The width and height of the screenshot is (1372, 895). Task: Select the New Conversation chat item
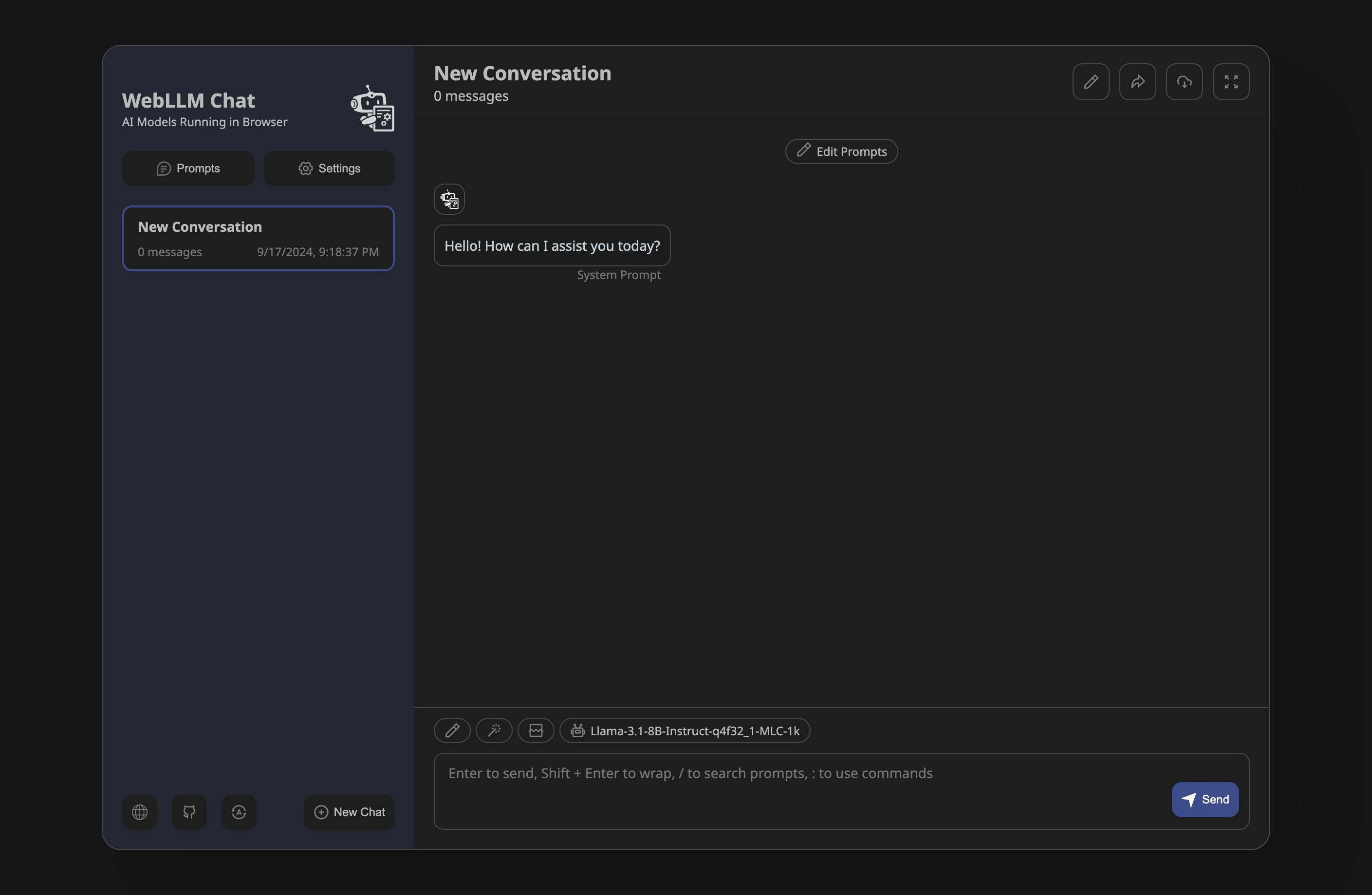pyautogui.click(x=258, y=238)
